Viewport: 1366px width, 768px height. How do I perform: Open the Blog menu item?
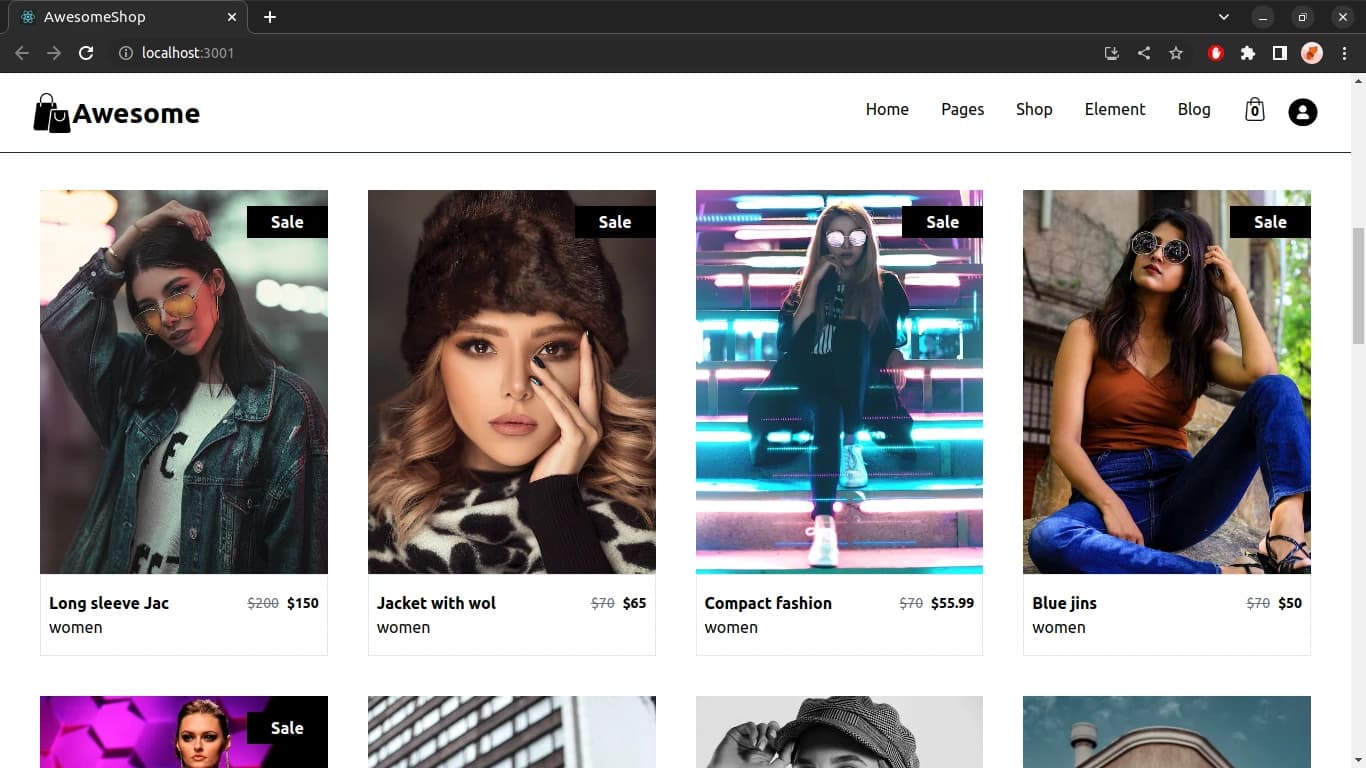(x=1194, y=109)
